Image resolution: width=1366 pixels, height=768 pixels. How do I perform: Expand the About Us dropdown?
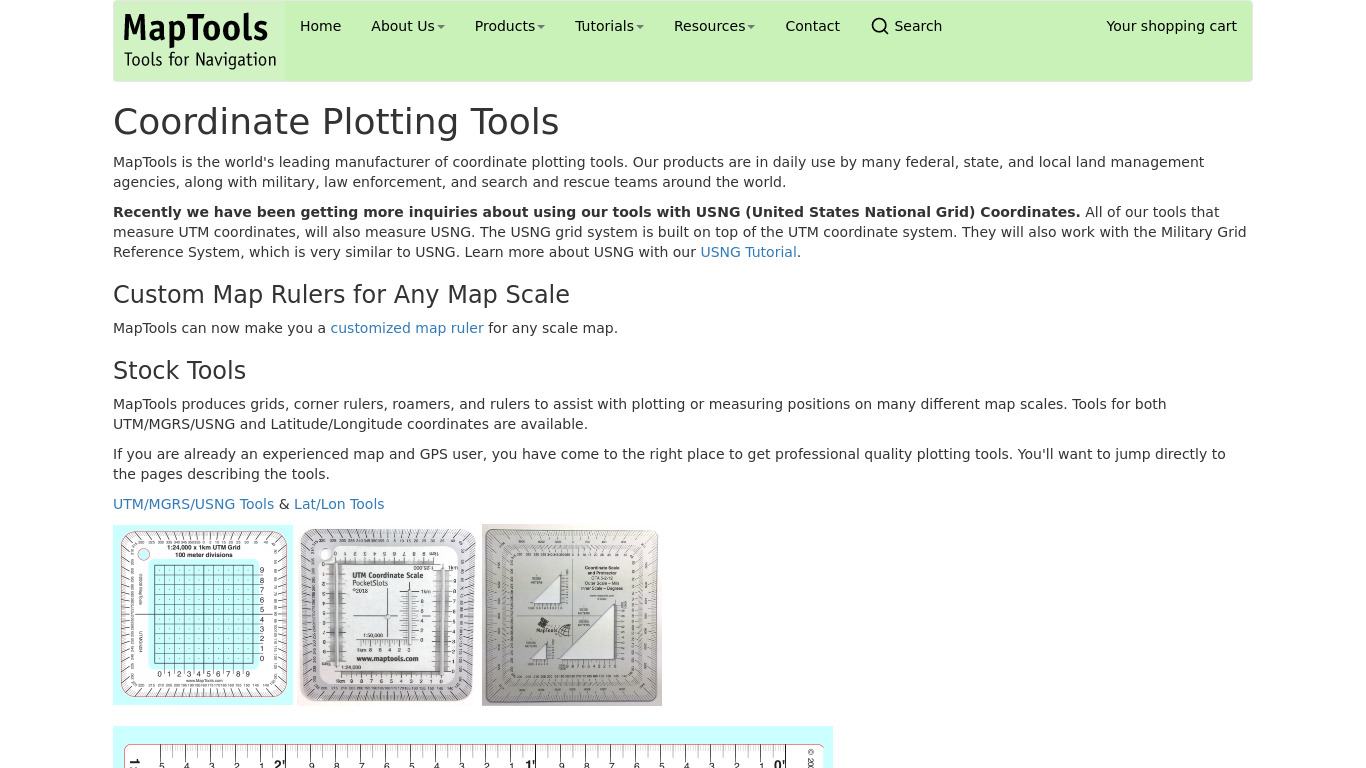(x=408, y=26)
